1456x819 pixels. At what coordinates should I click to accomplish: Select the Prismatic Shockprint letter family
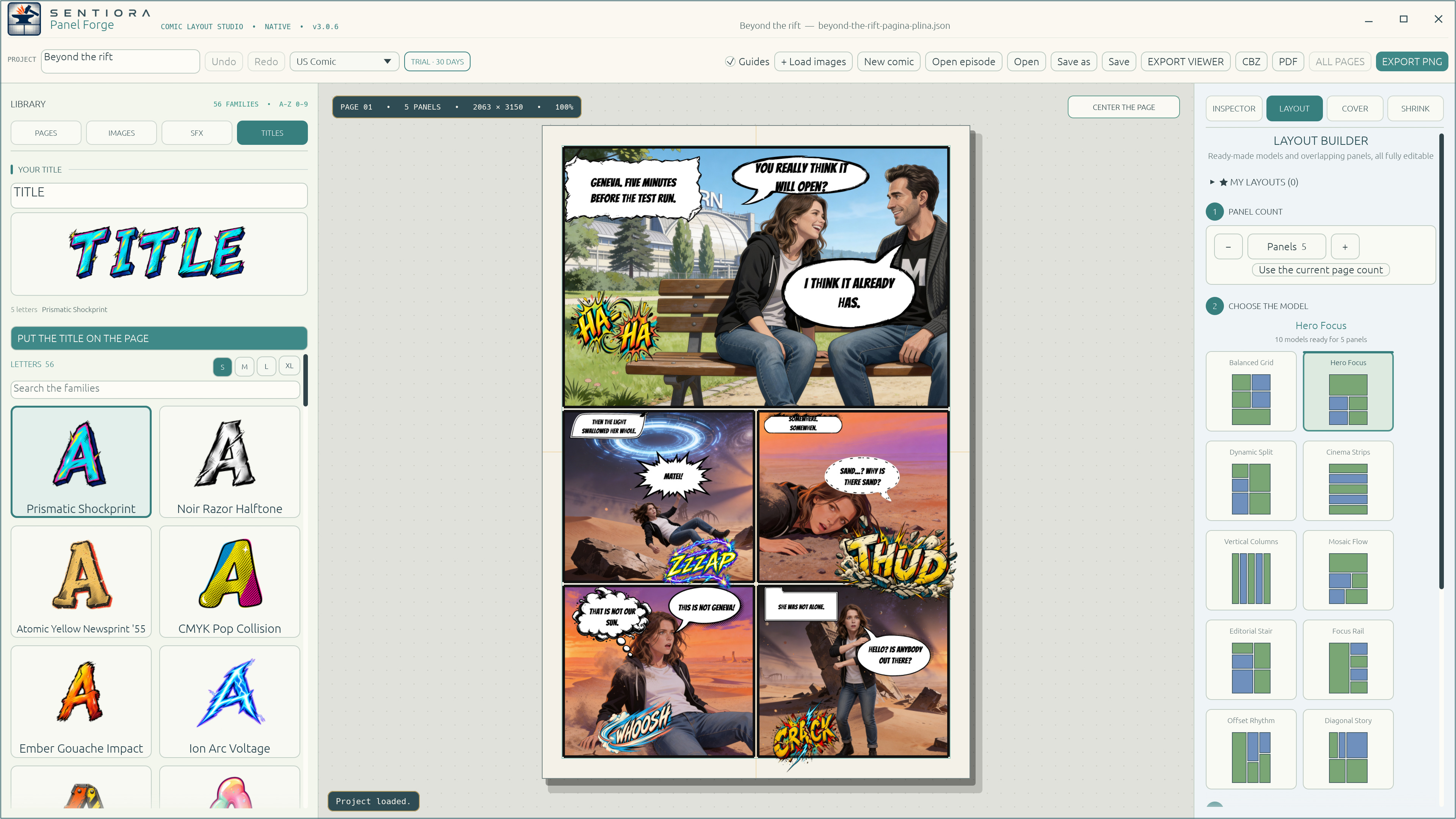[81, 461]
